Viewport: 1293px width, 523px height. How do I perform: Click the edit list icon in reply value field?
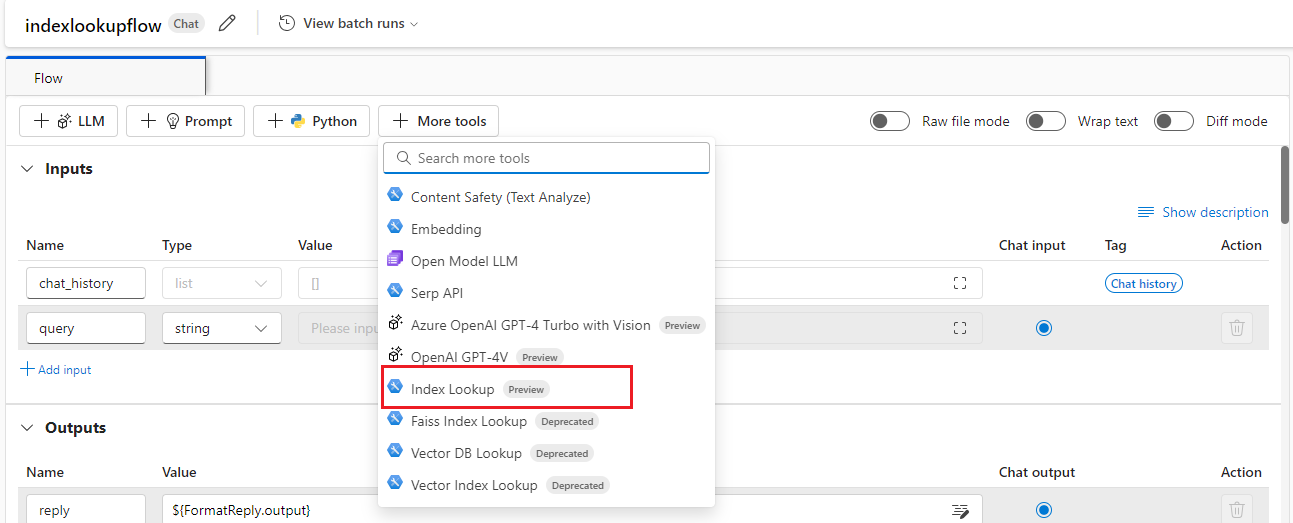960,510
